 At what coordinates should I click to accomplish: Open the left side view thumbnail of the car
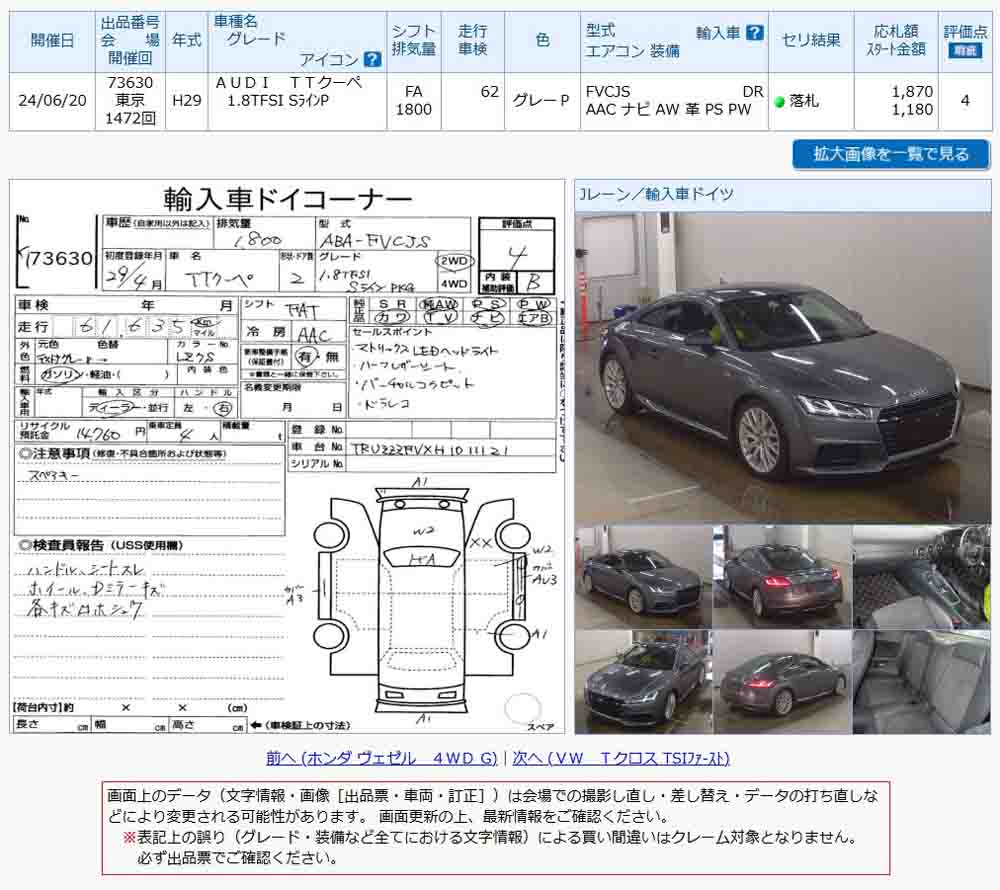(643, 578)
